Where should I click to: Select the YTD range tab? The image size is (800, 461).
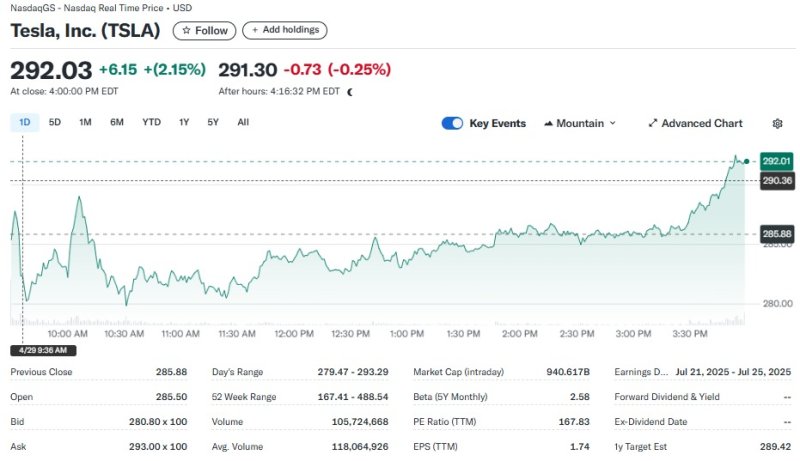[x=151, y=122]
